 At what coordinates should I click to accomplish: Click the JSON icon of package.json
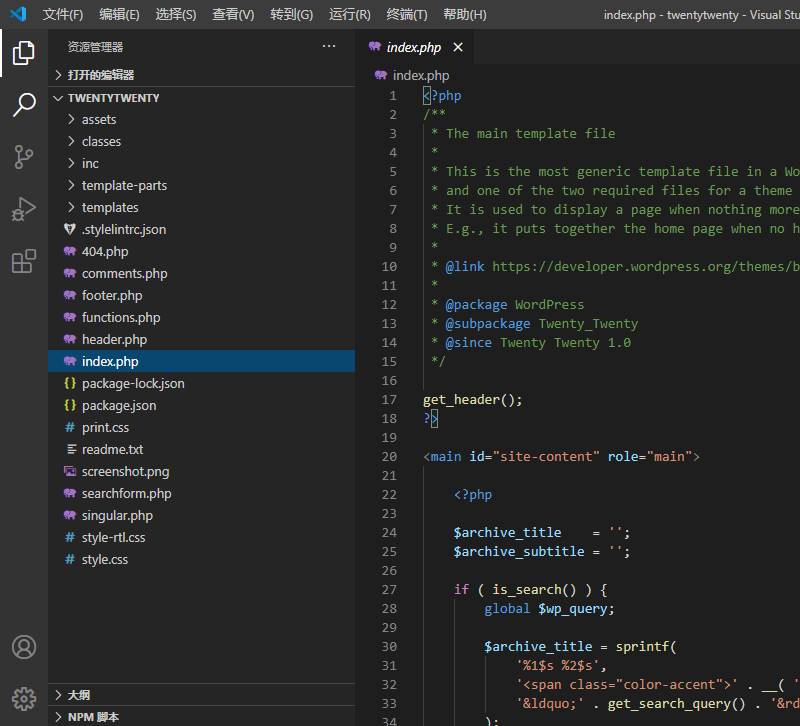[70, 405]
